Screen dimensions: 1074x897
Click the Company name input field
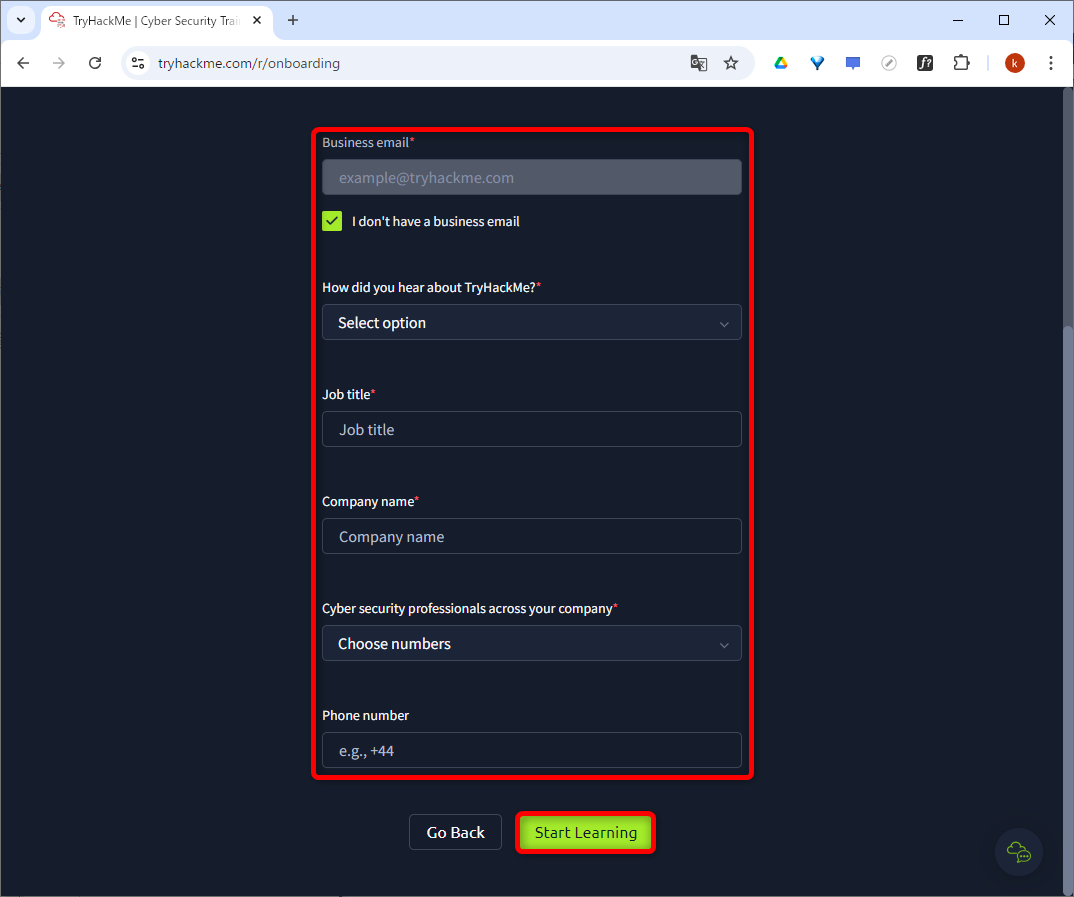[x=532, y=537]
